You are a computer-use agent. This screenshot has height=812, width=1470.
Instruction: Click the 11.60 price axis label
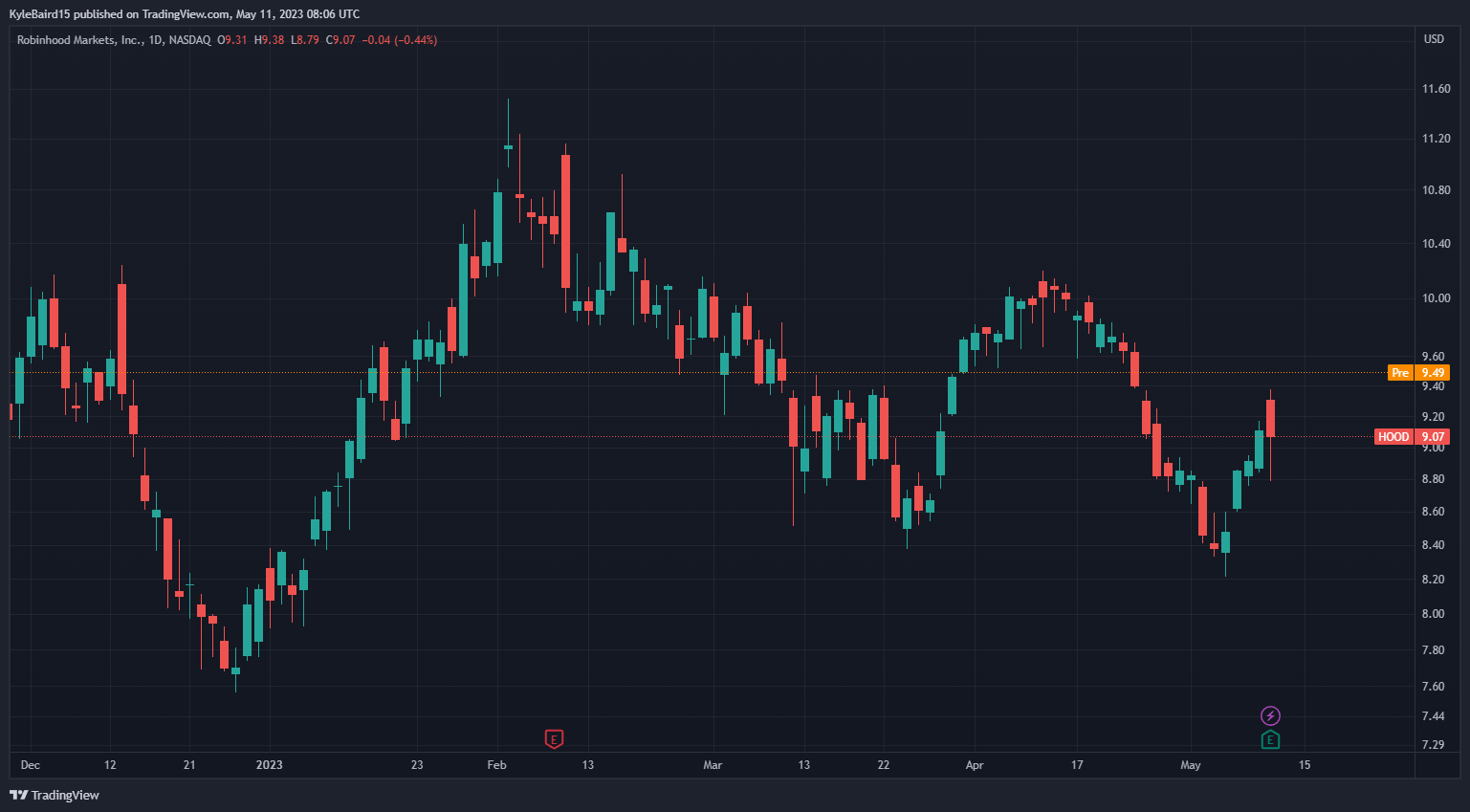[1437, 89]
